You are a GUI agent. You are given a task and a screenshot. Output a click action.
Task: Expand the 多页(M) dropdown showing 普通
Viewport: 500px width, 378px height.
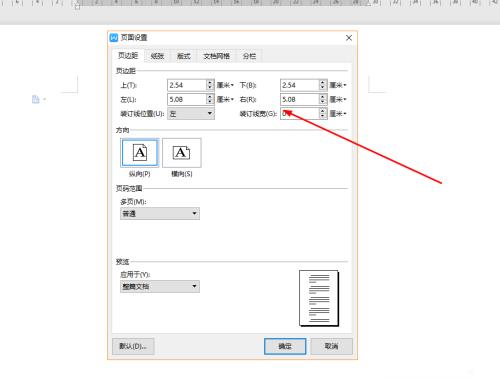click(x=160, y=214)
